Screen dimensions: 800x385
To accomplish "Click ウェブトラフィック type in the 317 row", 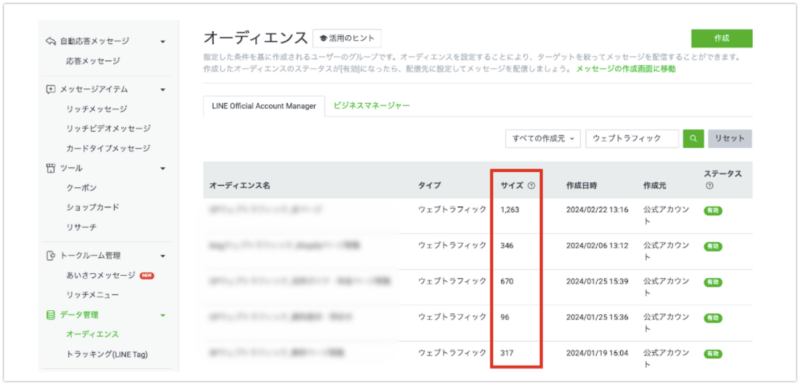I will pyautogui.click(x=453, y=353).
